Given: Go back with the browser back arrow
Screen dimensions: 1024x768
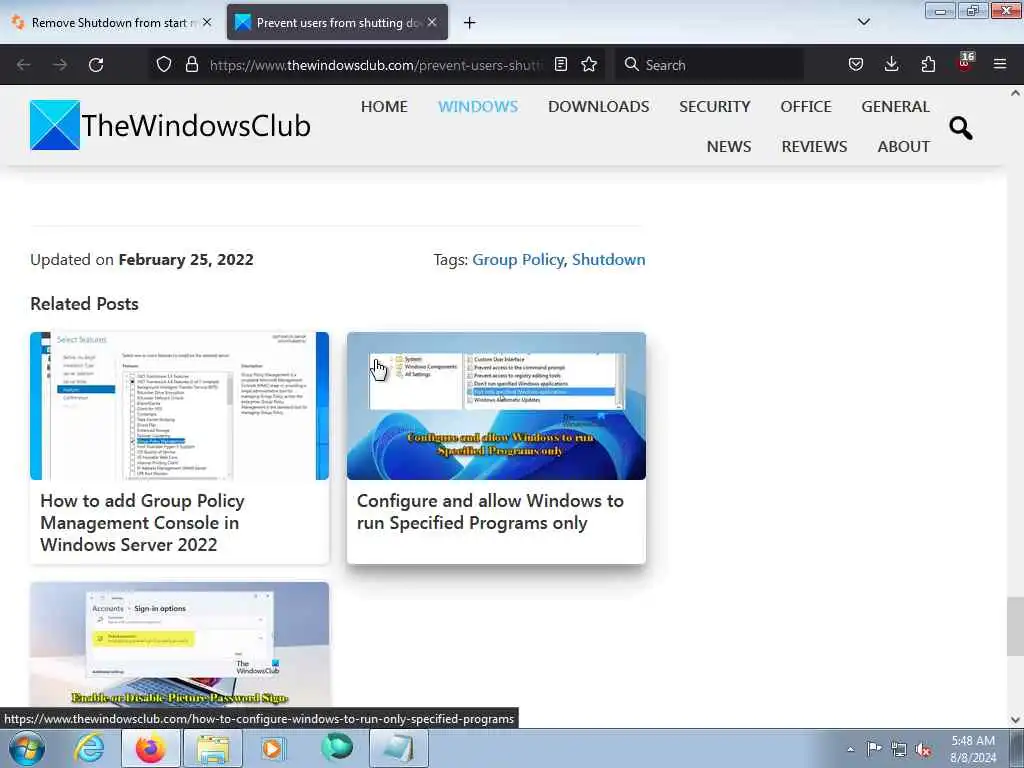Looking at the screenshot, I should click(x=24, y=65).
